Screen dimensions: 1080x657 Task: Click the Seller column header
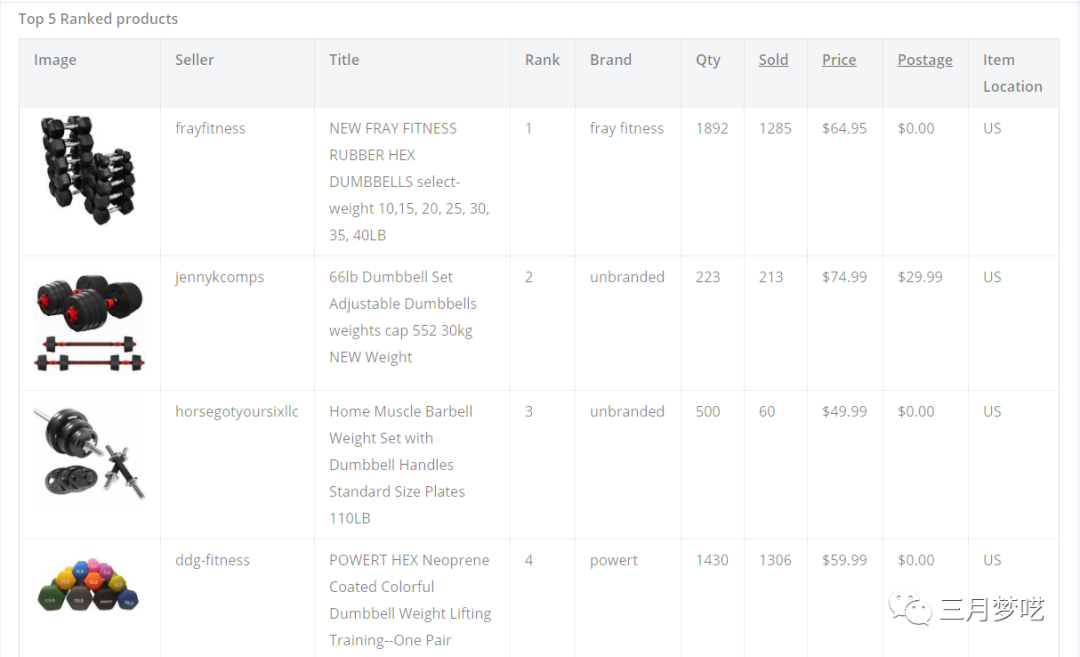coord(194,60)
